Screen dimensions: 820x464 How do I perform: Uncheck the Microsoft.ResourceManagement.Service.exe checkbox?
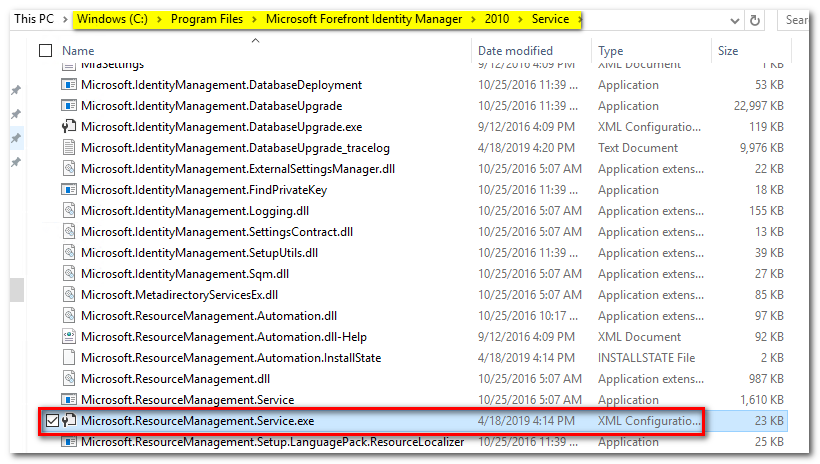click(x=52, y=421)
